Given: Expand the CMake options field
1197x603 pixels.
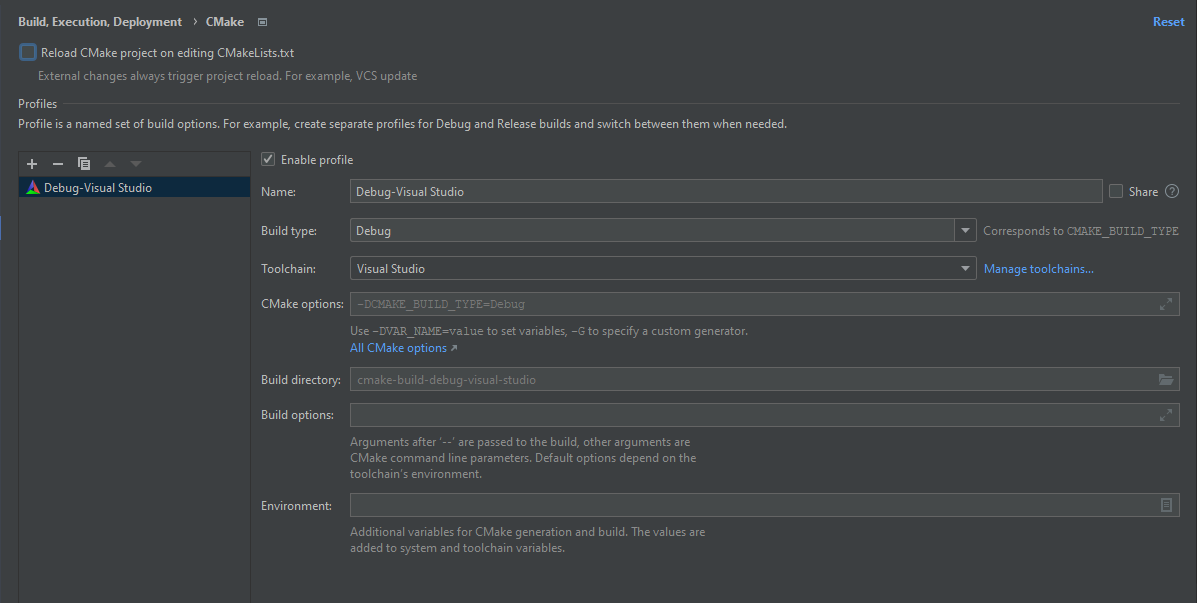Looking at the screenshot, I should [1165, 304].
